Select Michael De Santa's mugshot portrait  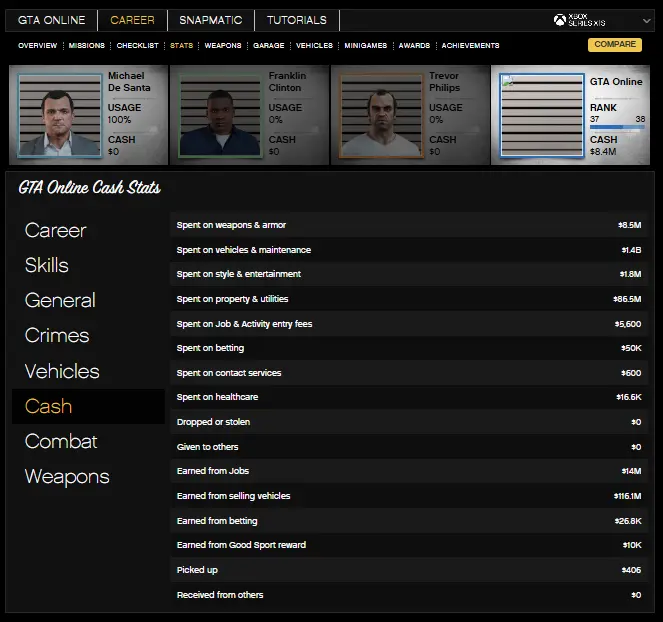[58, 115]
